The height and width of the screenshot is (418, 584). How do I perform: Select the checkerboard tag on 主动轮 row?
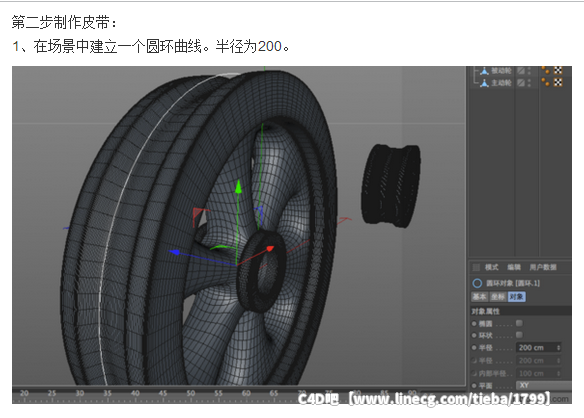coord(558,82)
